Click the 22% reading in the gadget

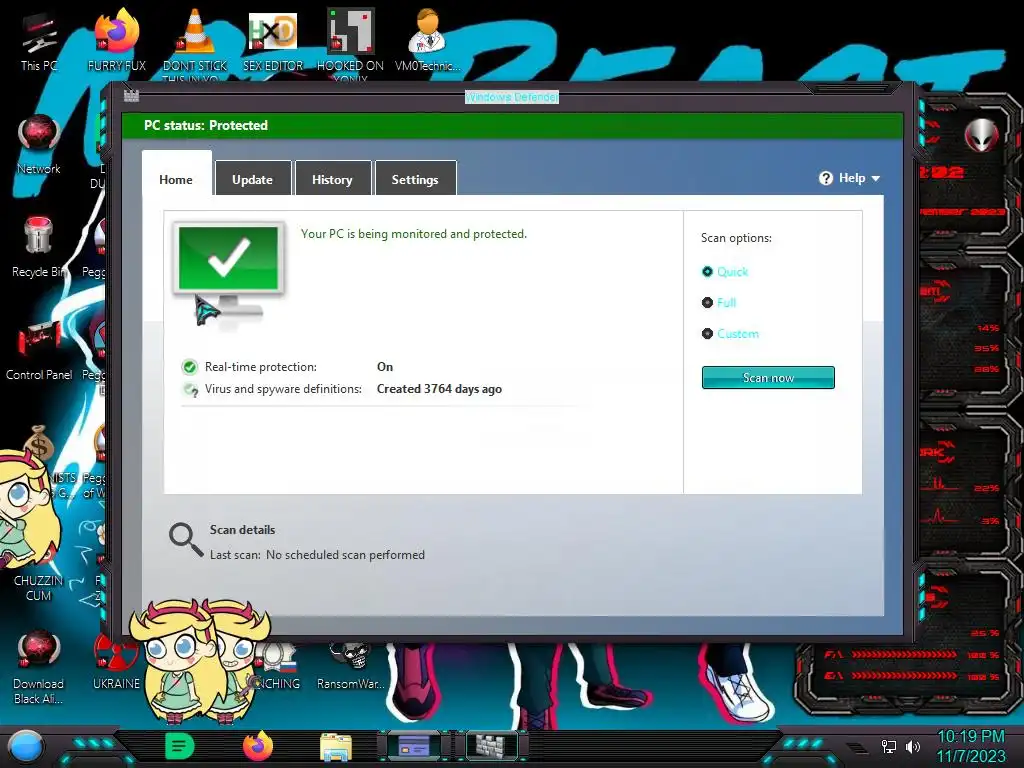986,488
